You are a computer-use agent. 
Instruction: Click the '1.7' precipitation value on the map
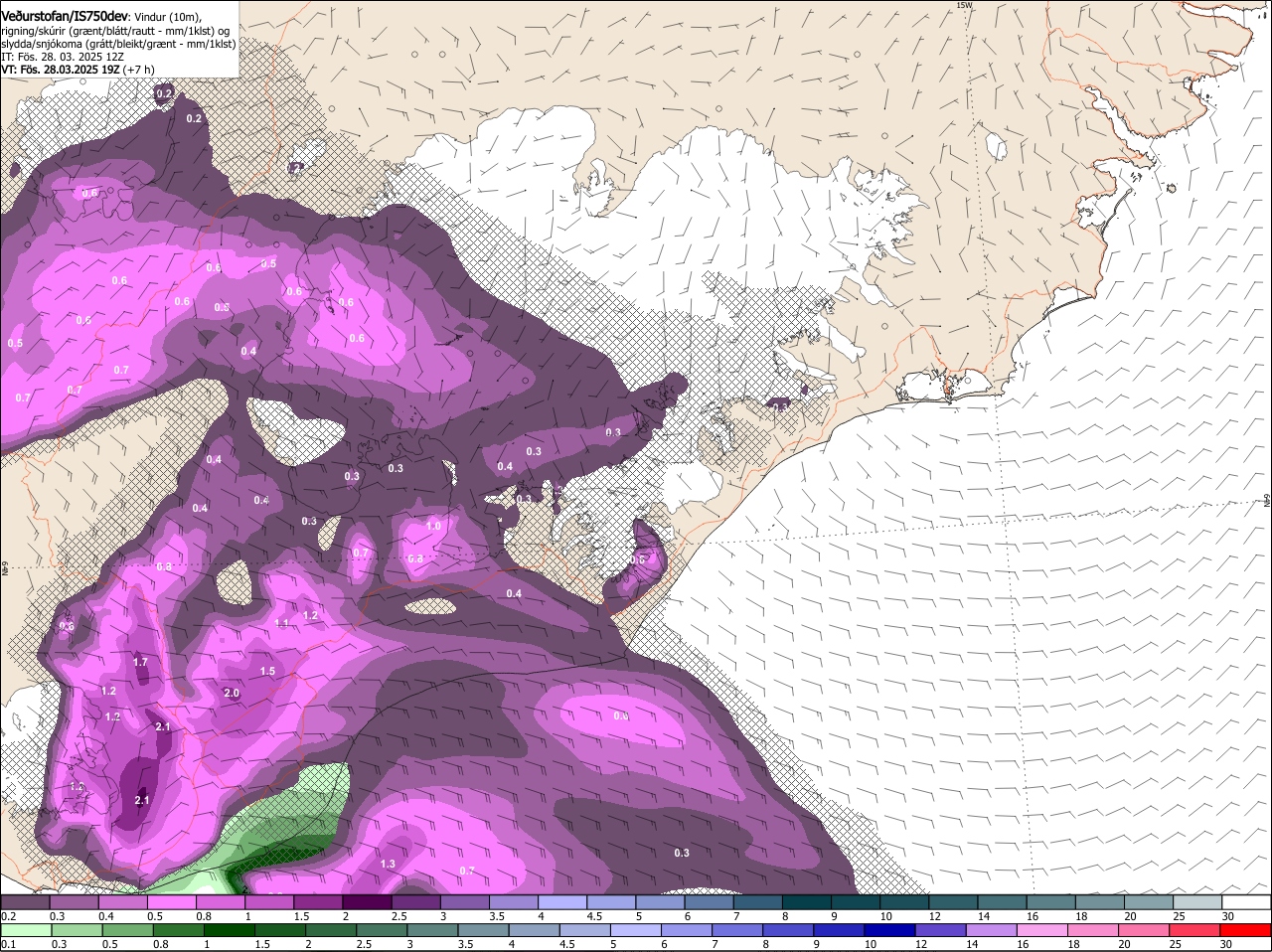(140, 662)
